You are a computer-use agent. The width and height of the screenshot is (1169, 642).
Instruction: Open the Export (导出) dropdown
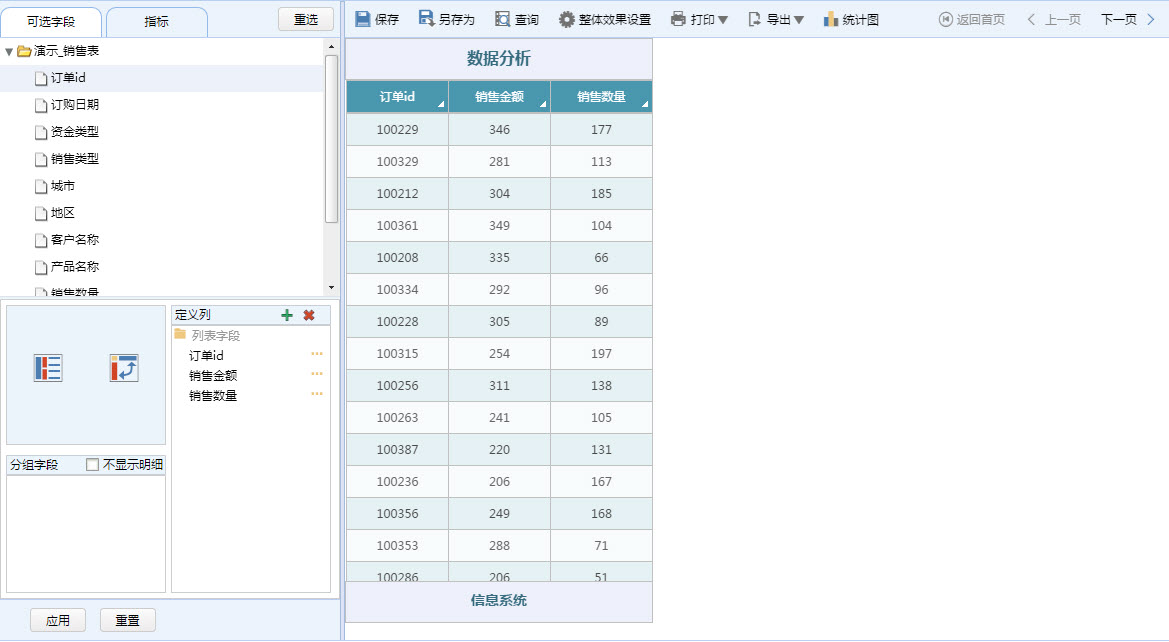[776, 19]
